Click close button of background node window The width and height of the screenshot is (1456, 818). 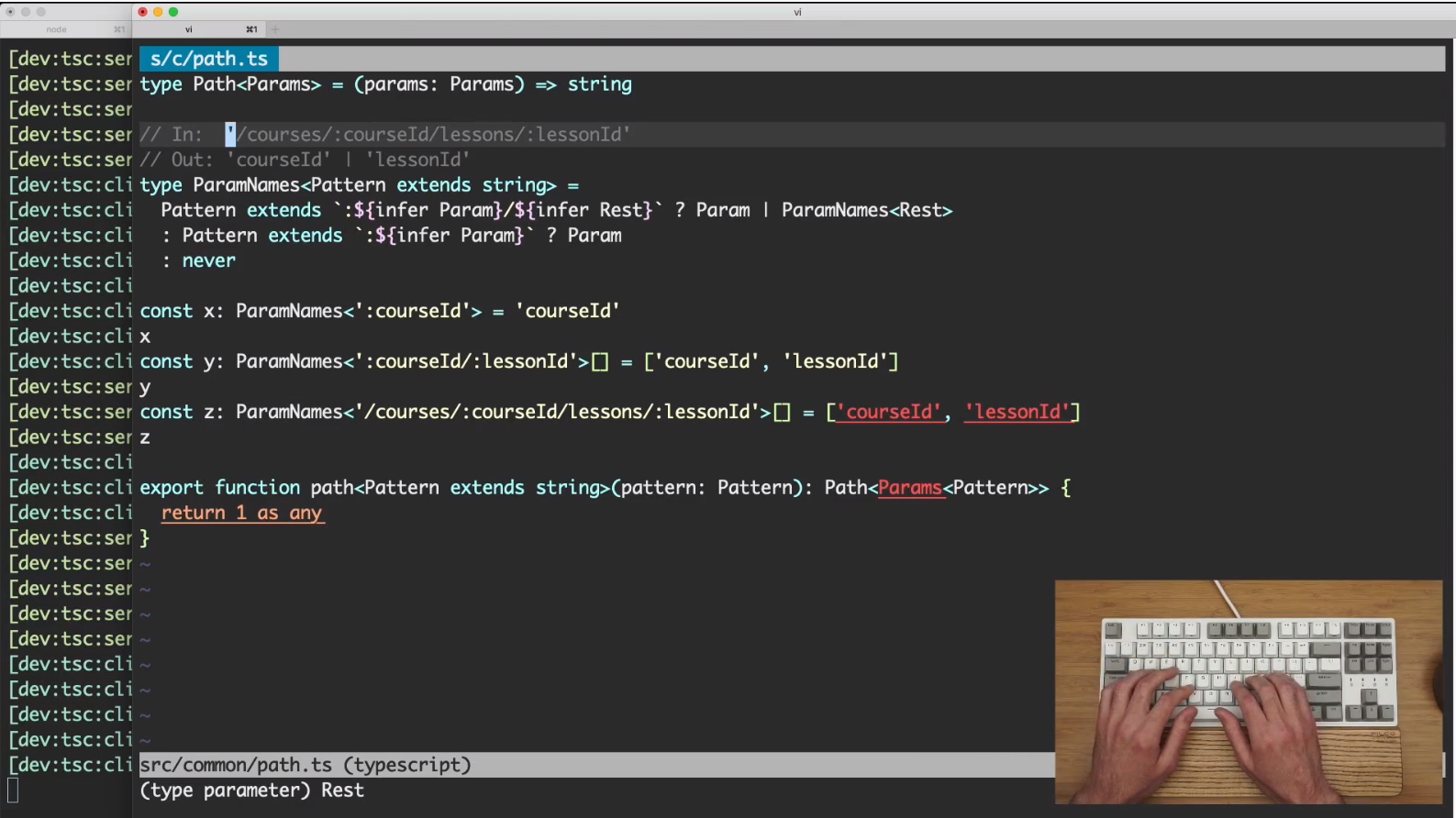coord(11,12)
